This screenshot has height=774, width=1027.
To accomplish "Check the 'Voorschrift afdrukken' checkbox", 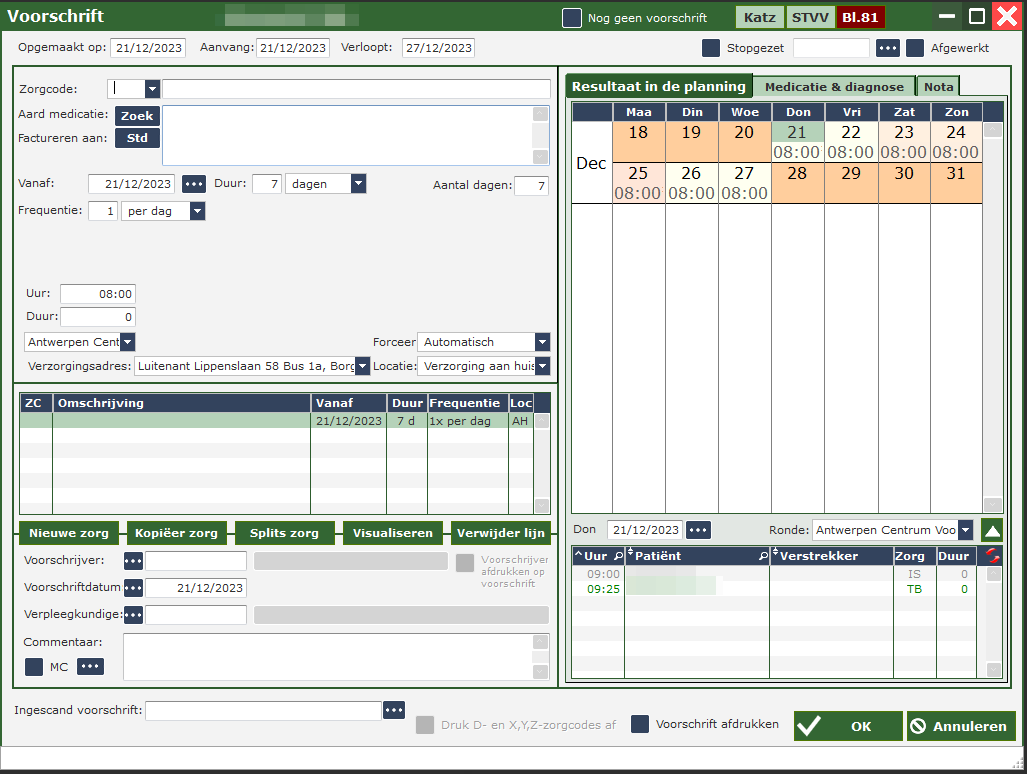I will (x=640, y=725).
